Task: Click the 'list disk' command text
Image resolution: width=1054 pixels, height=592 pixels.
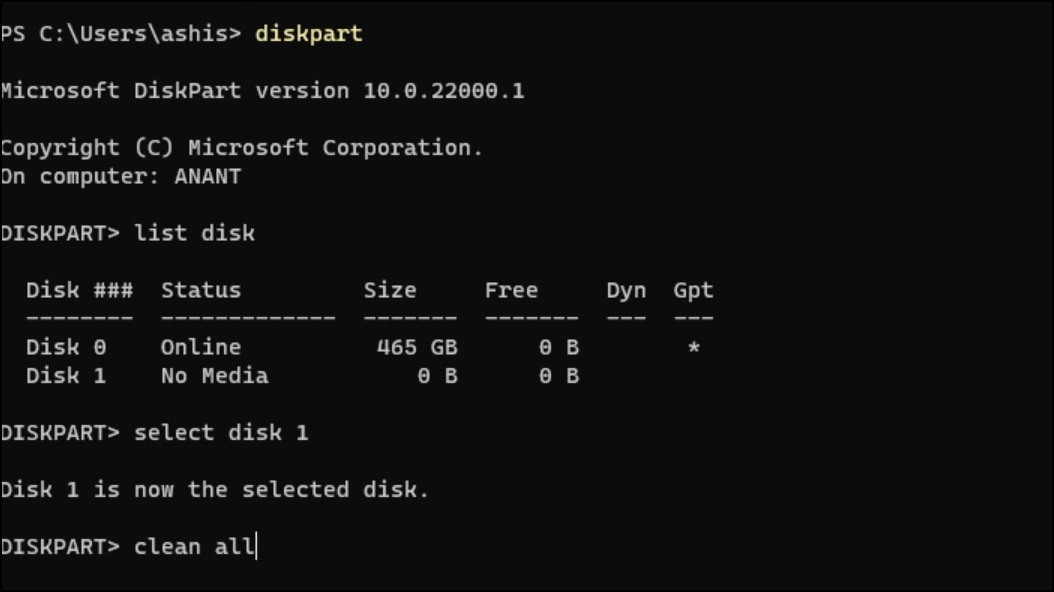Action: (x=194, y=233)
